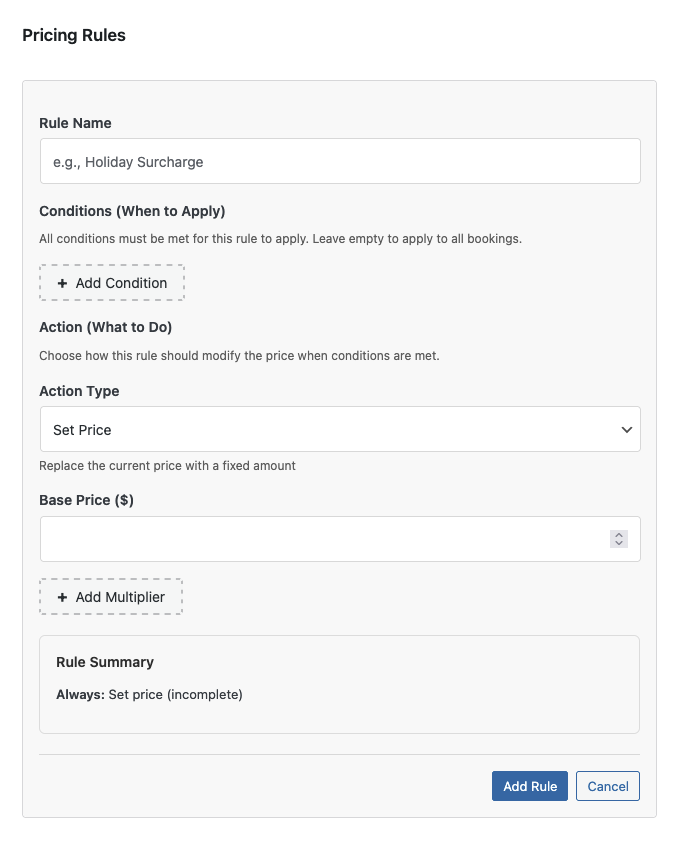Increase Base Price with the up stepper arrow

click(619, 535)
